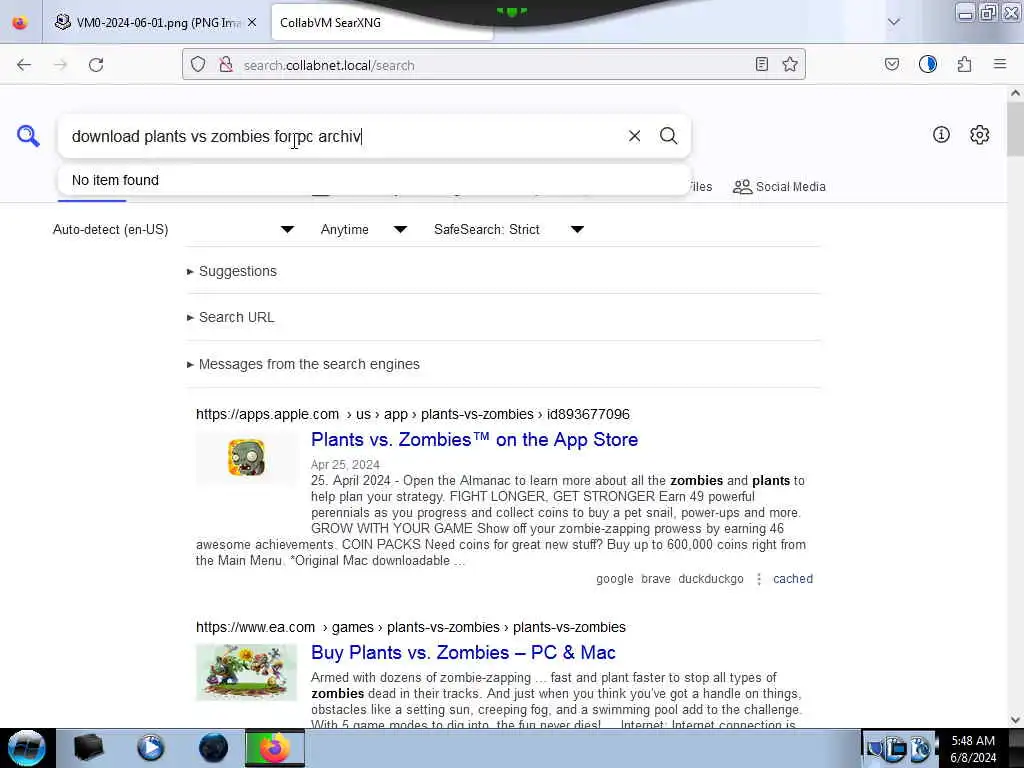1024x768 pixels.
Task: Open Plants vs. Zombies on the App Store link
Action: click(474, 440)
